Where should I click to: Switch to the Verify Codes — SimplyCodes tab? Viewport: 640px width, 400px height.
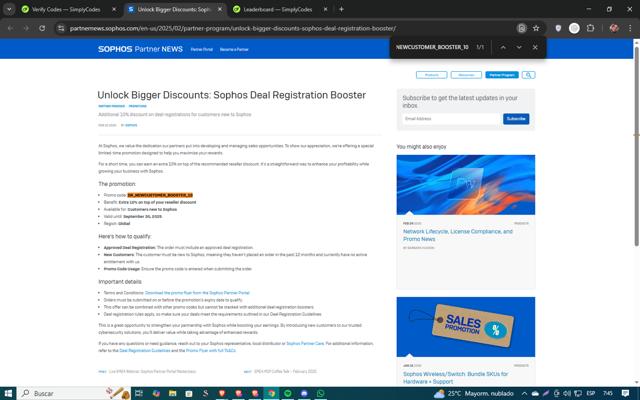66,9
